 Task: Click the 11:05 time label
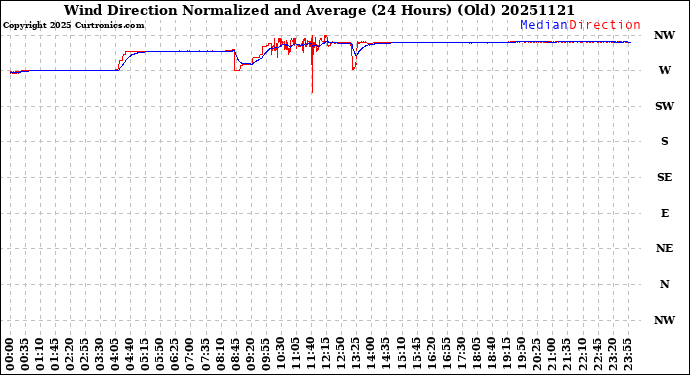click(295, 355)
